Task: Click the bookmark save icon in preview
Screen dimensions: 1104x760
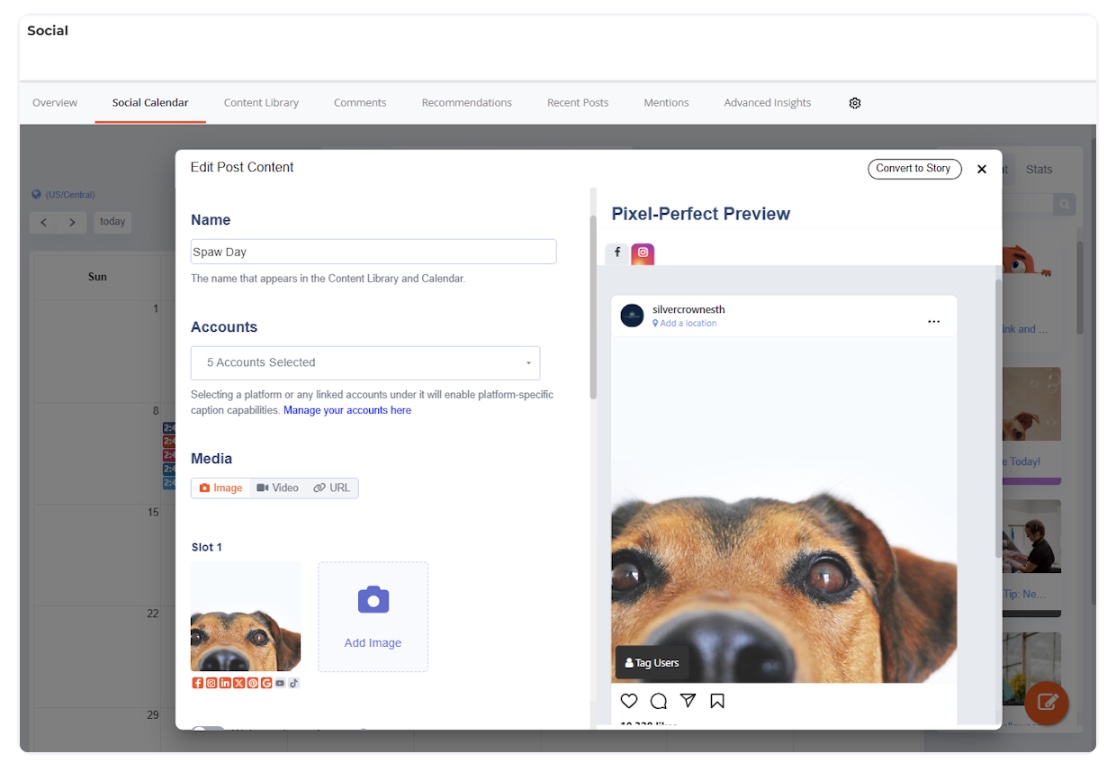Action: coord(717,701)
